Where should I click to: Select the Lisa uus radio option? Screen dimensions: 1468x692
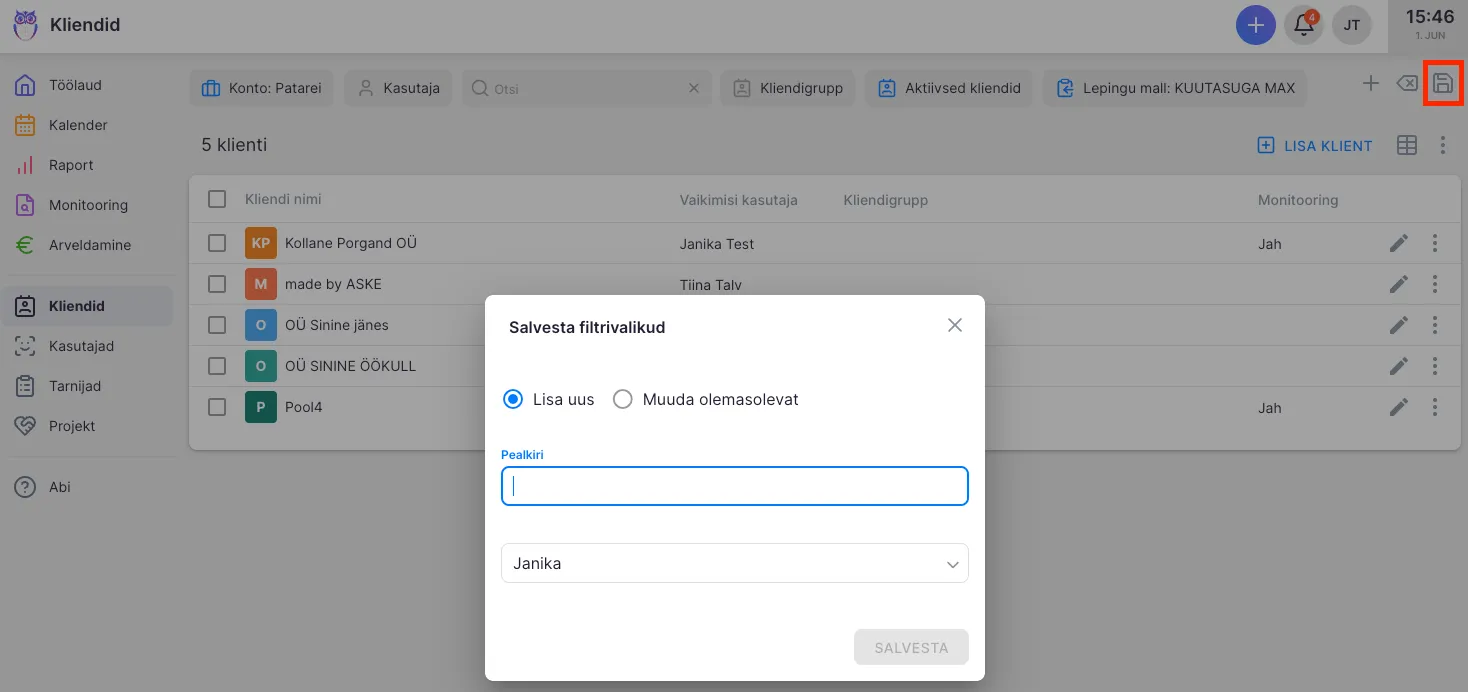[513, 399]
